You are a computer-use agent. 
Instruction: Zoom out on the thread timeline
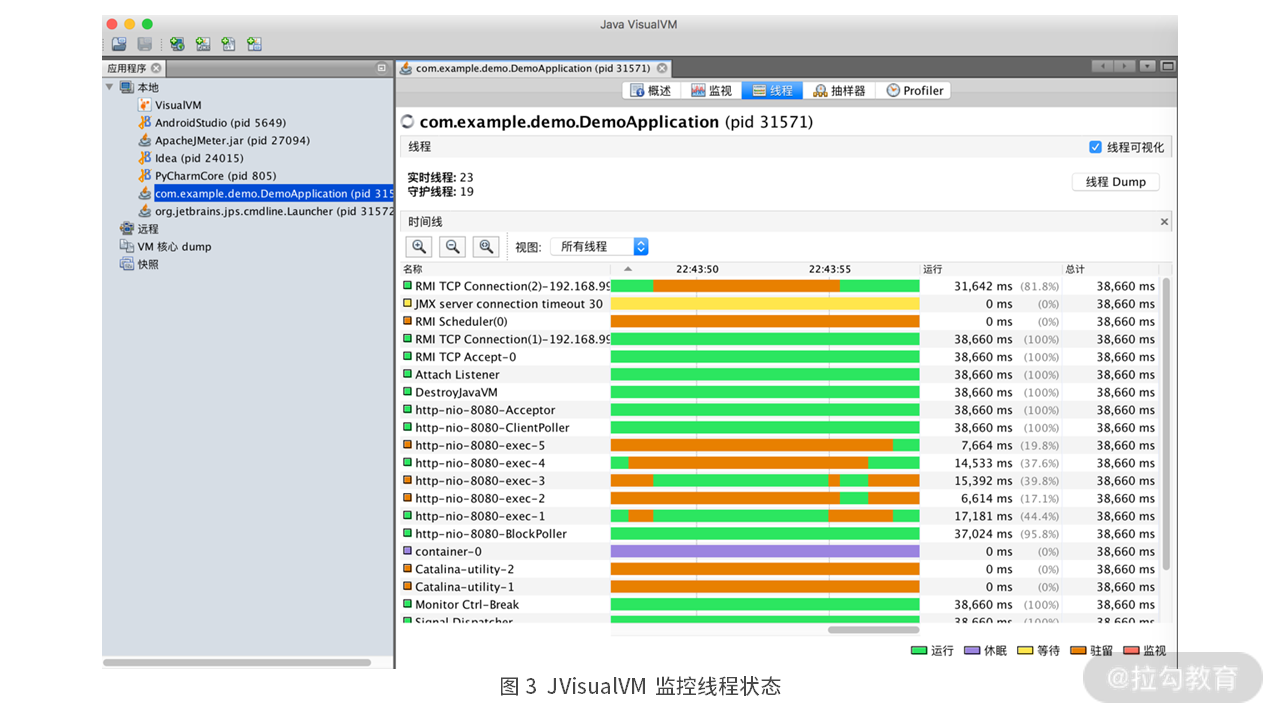pyautogui.click(x=453, y=246)
